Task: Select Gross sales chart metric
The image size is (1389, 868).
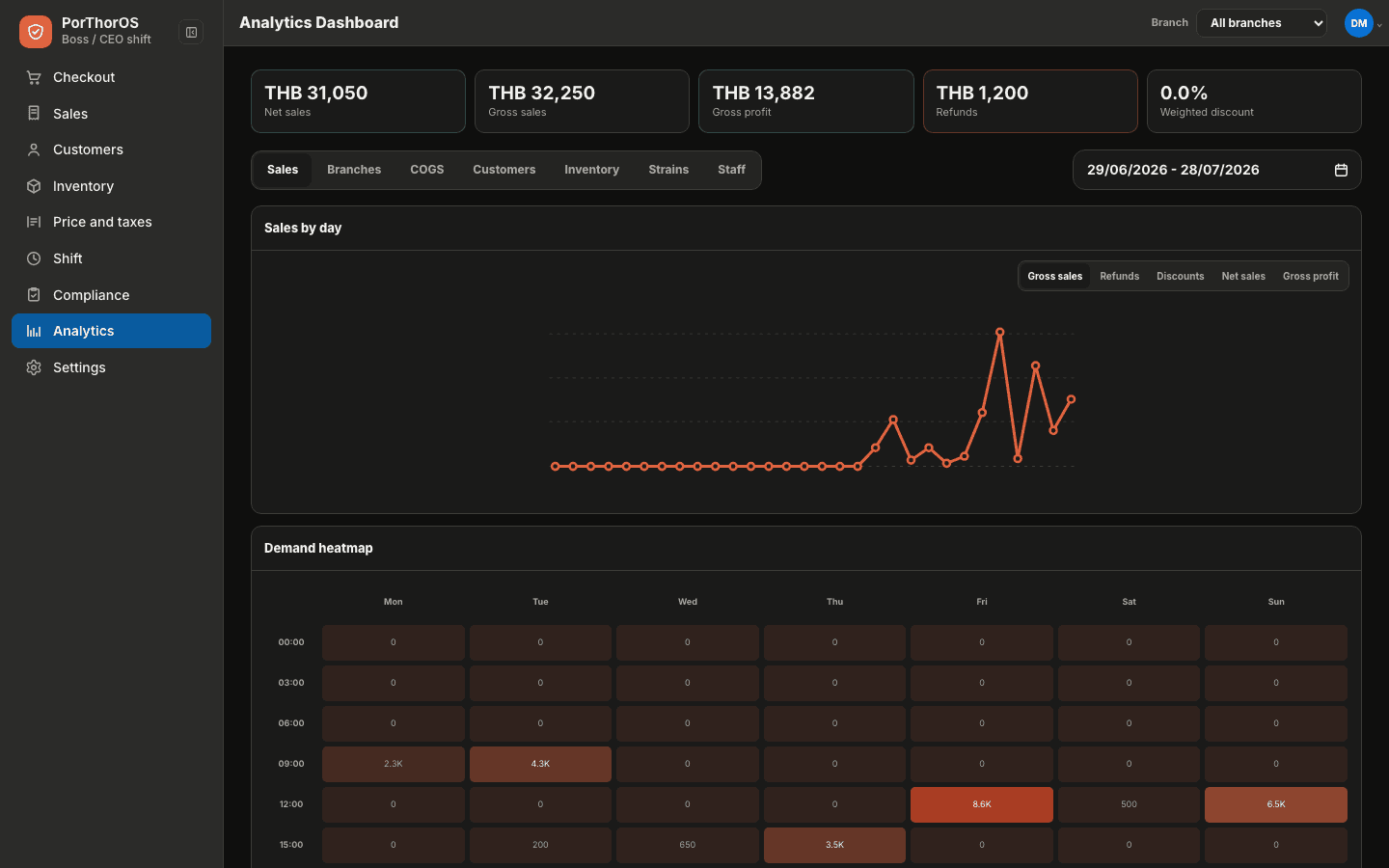Action: pos(1055,276)
